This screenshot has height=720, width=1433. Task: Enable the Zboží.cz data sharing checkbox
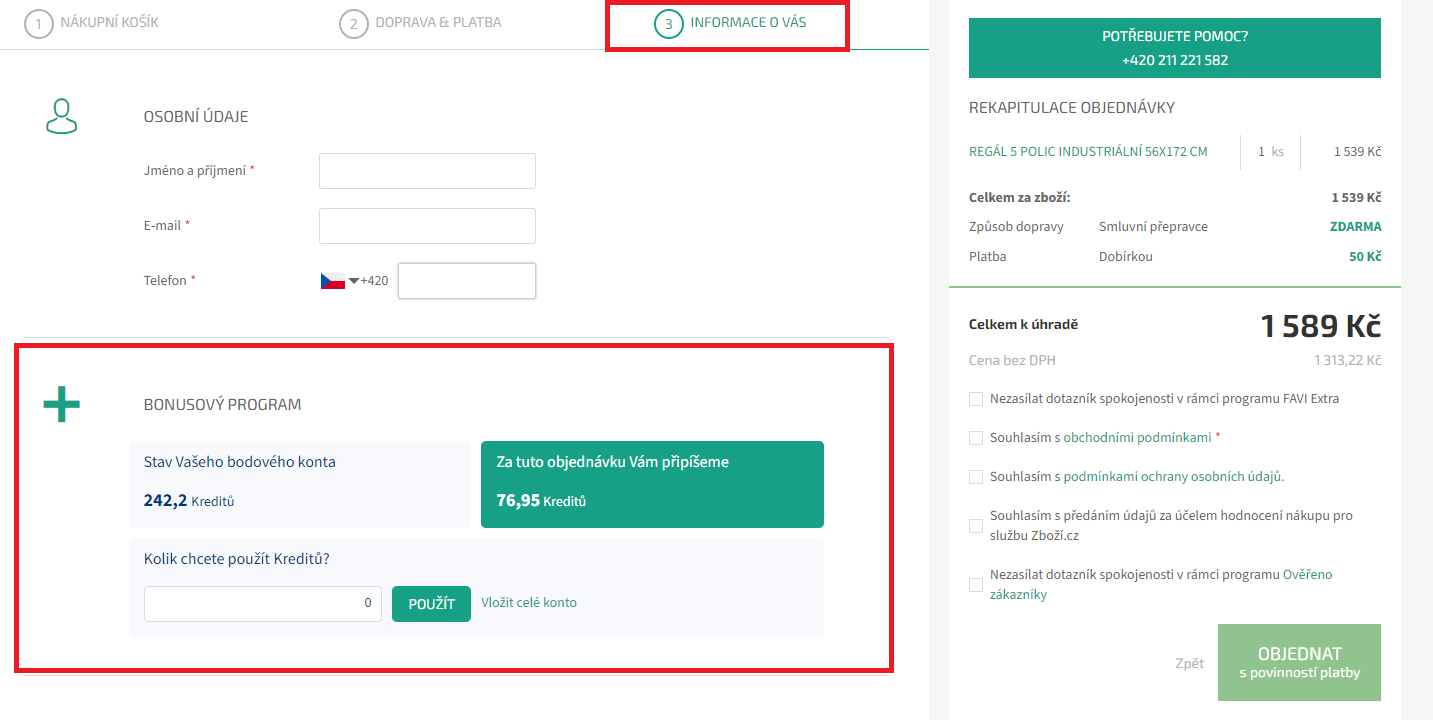click(x=976, y=526)
